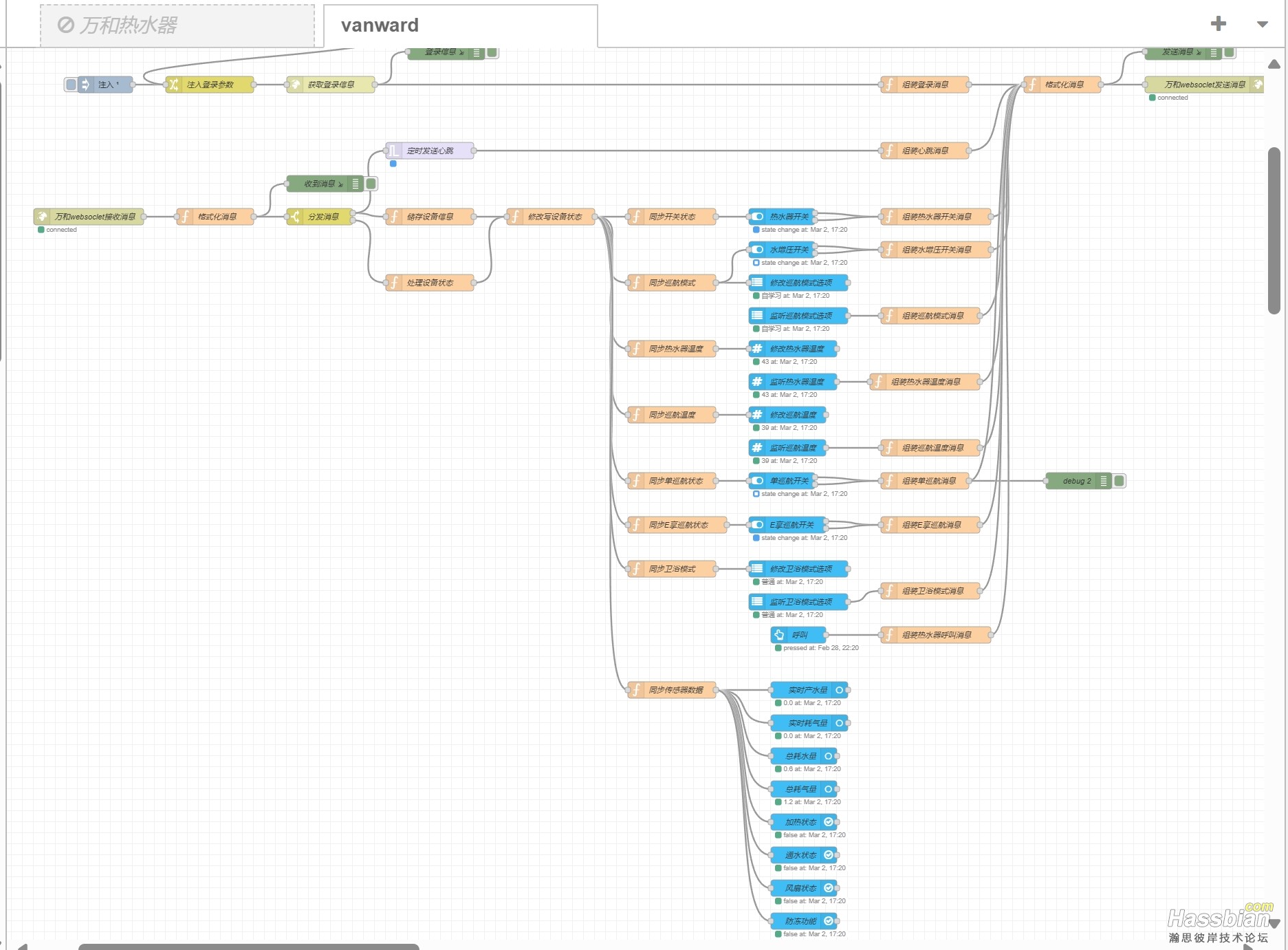Click the hash icon on 监听巡航温度 node
This screenshot has width=1288, height=950.
757,448
